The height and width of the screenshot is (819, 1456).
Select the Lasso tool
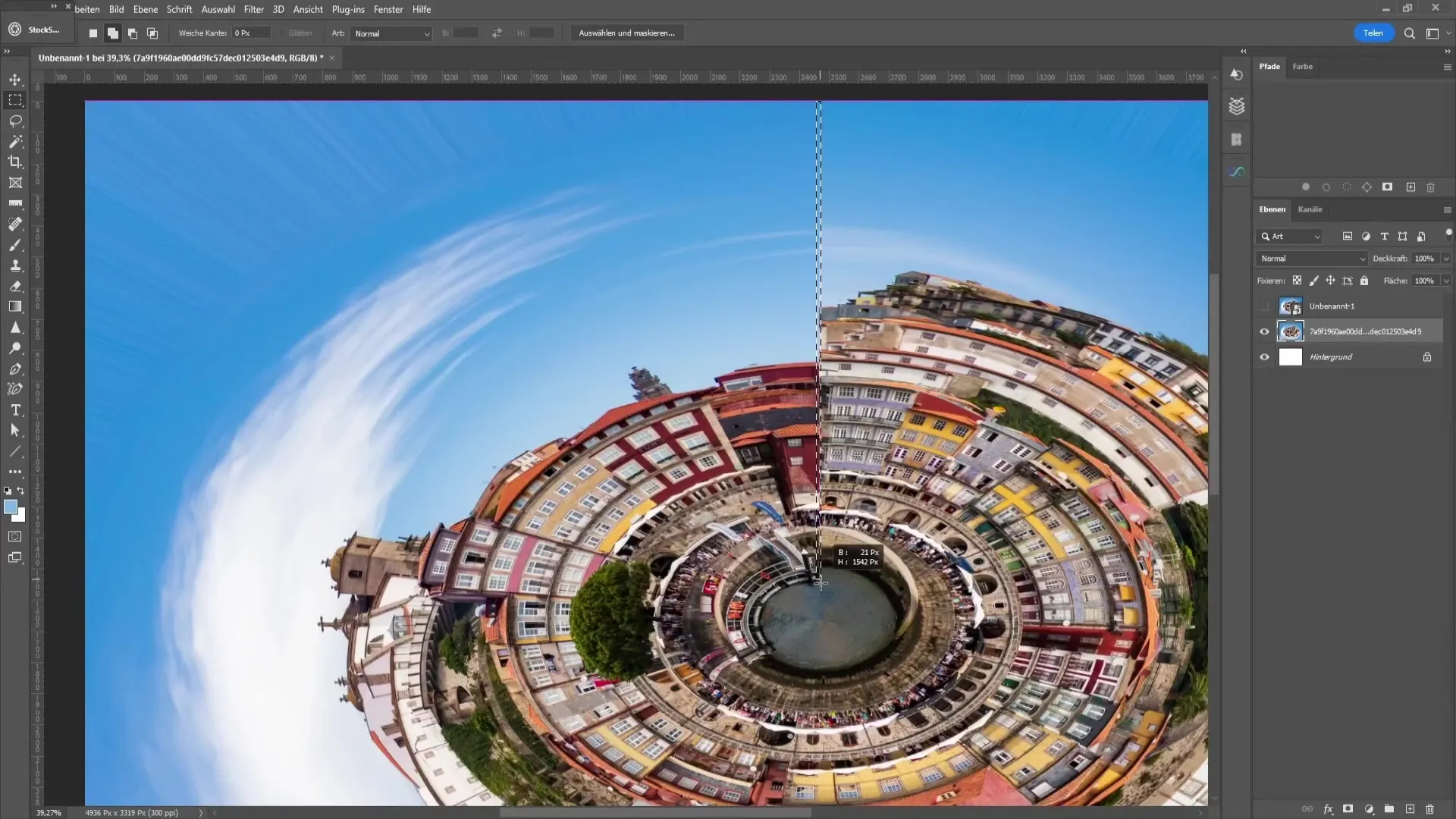tap(15, 120)
